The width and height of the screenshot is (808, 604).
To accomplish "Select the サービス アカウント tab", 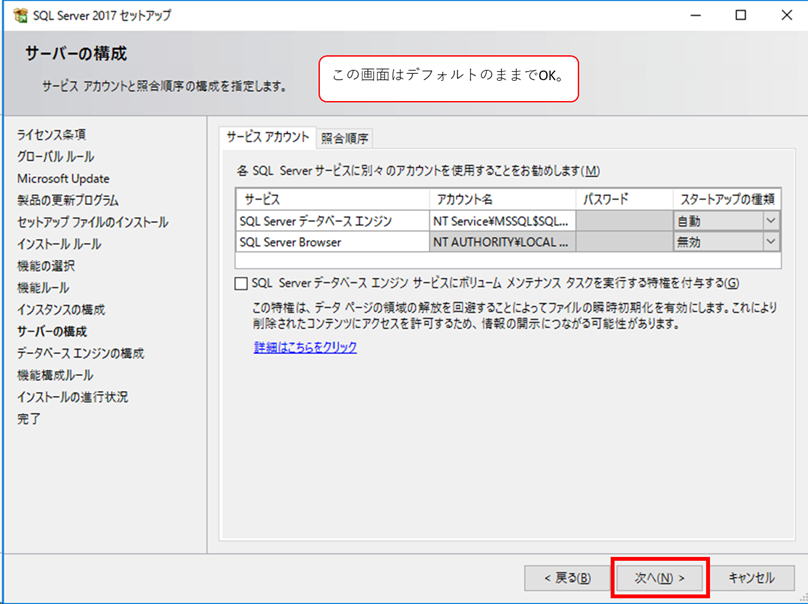I will (267, 137).
